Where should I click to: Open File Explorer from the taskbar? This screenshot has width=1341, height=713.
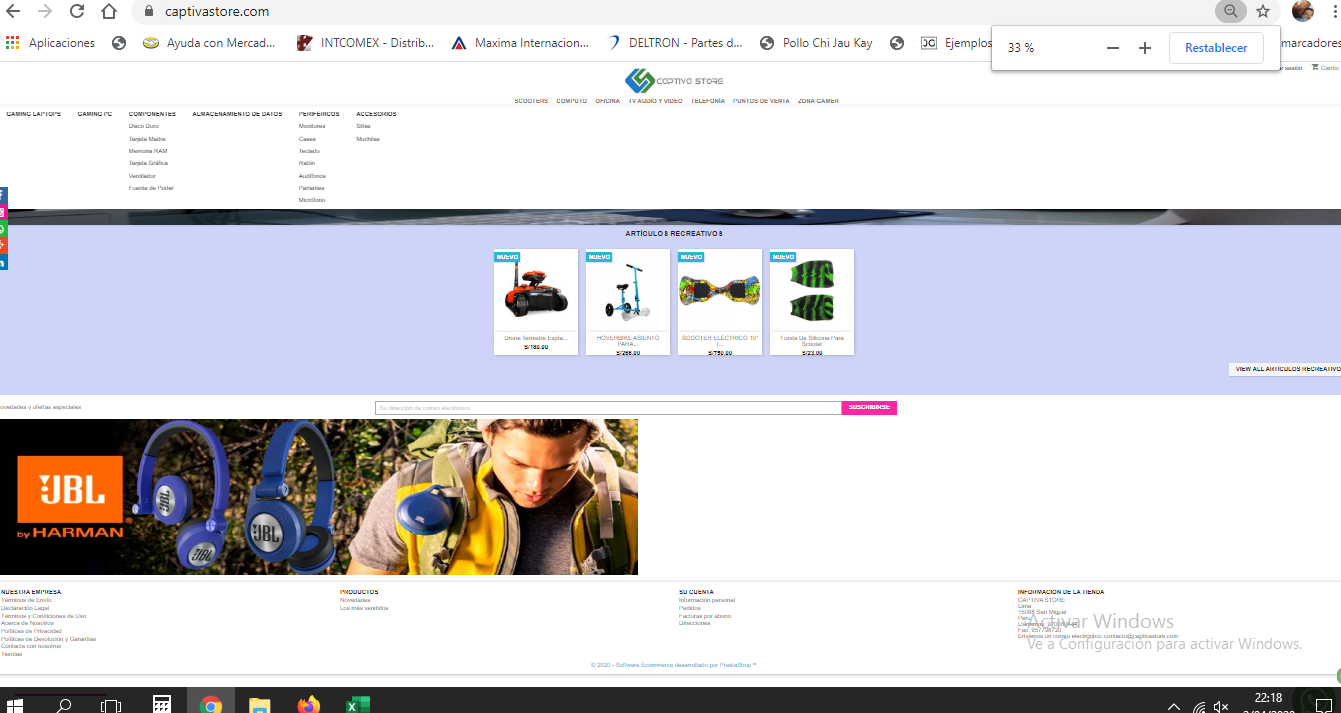259,705
